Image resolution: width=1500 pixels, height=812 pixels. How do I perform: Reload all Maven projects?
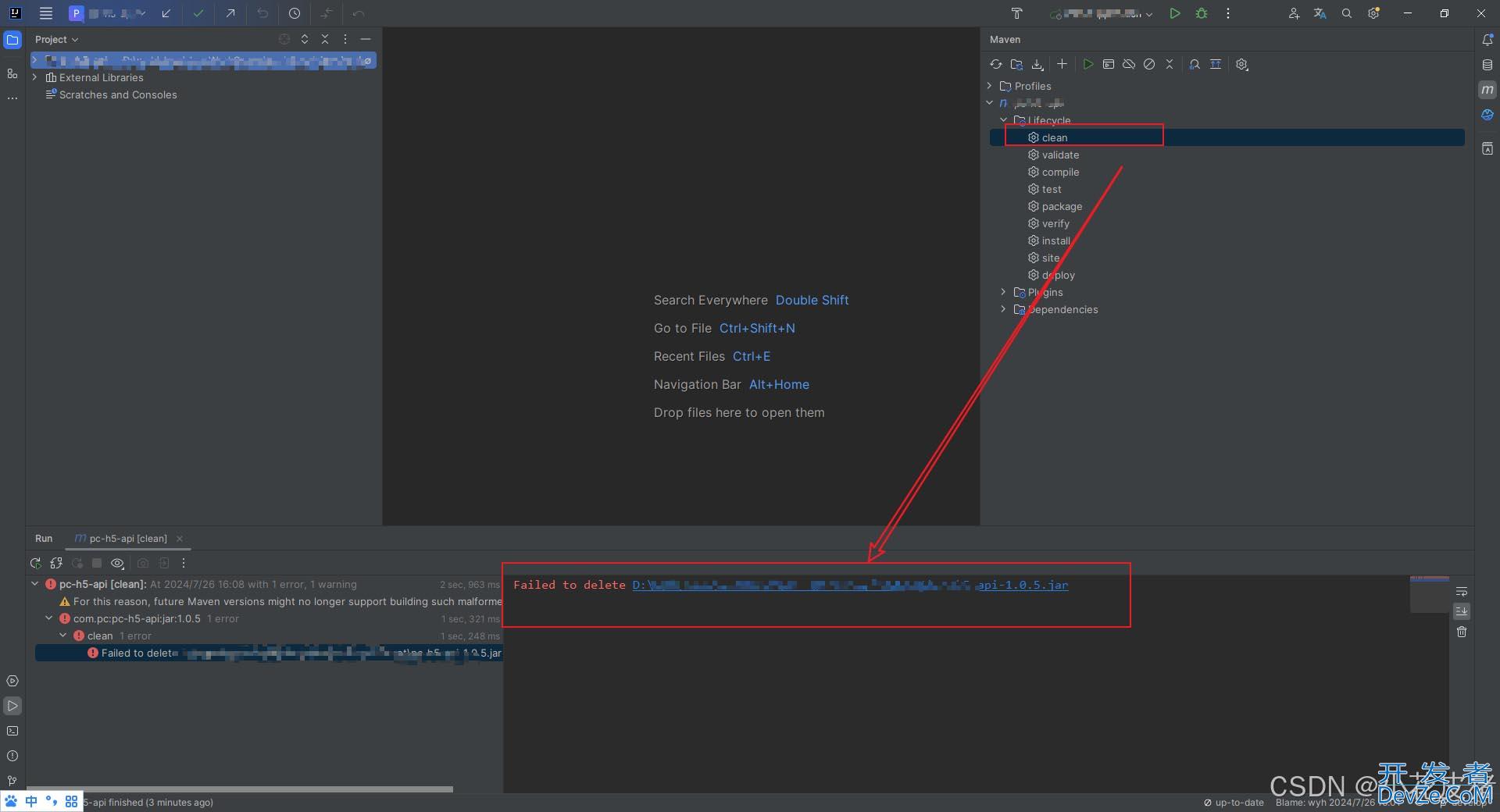995,64
